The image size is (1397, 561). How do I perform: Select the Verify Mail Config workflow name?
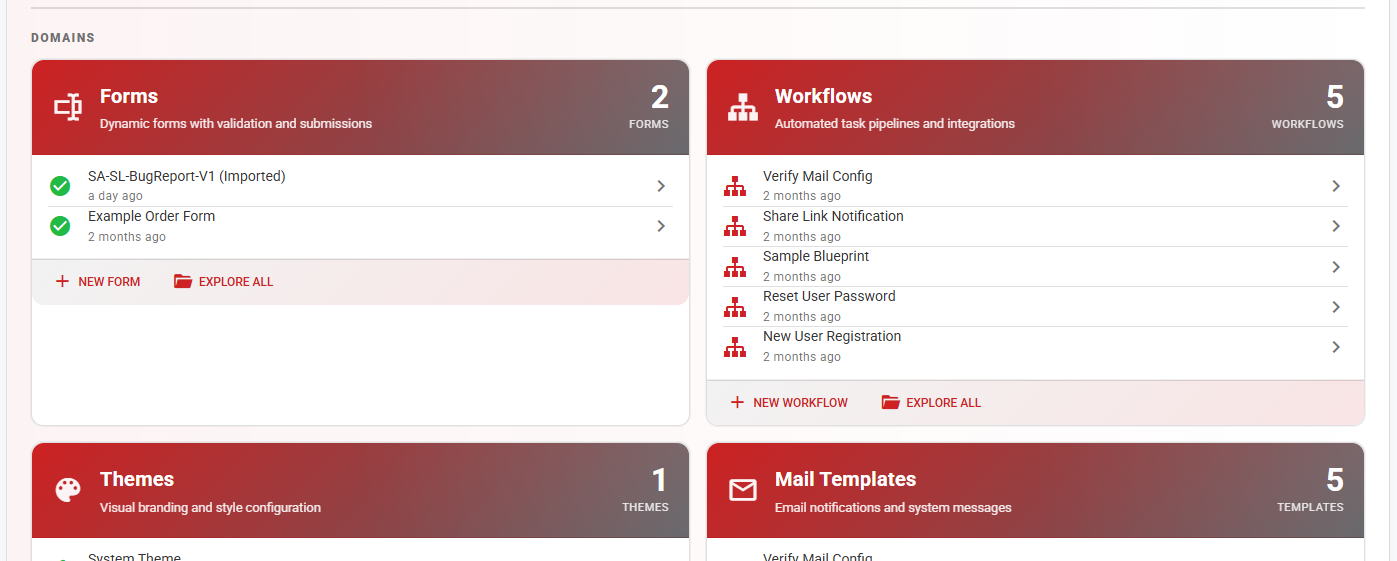point(818,176)
